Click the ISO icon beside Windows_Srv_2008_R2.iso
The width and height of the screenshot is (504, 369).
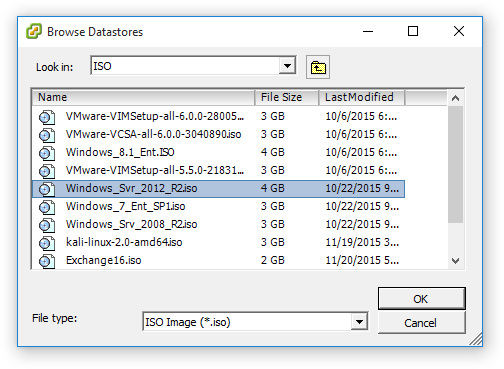(x=47, y=225)
